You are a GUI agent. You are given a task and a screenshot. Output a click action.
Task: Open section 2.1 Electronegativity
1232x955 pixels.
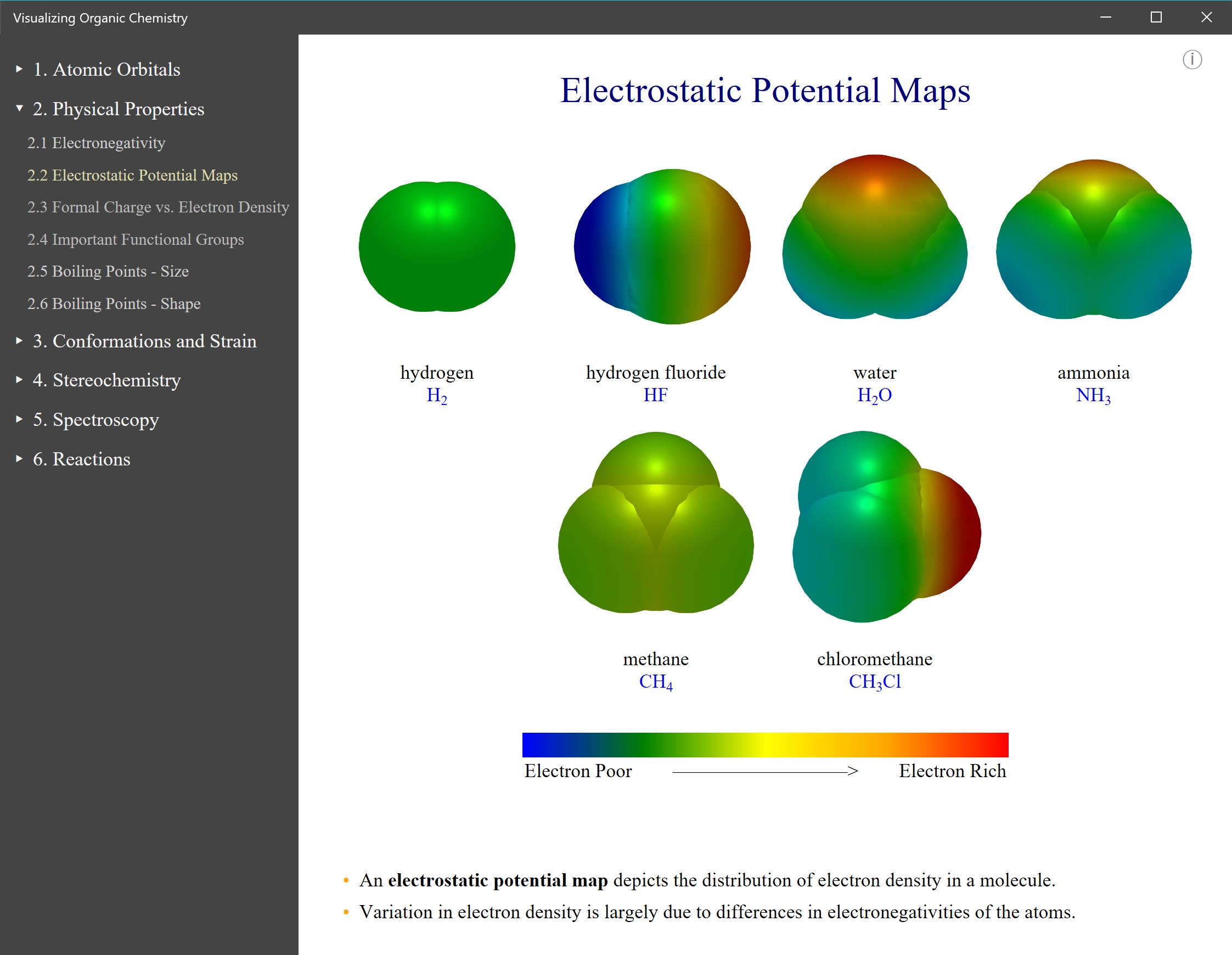click(x=96, y=143)
